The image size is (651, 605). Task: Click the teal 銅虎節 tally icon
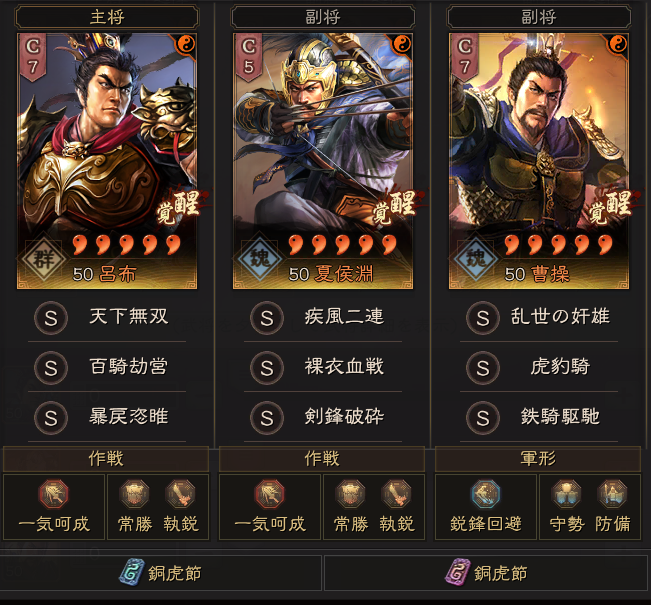(x=132, y=572)
